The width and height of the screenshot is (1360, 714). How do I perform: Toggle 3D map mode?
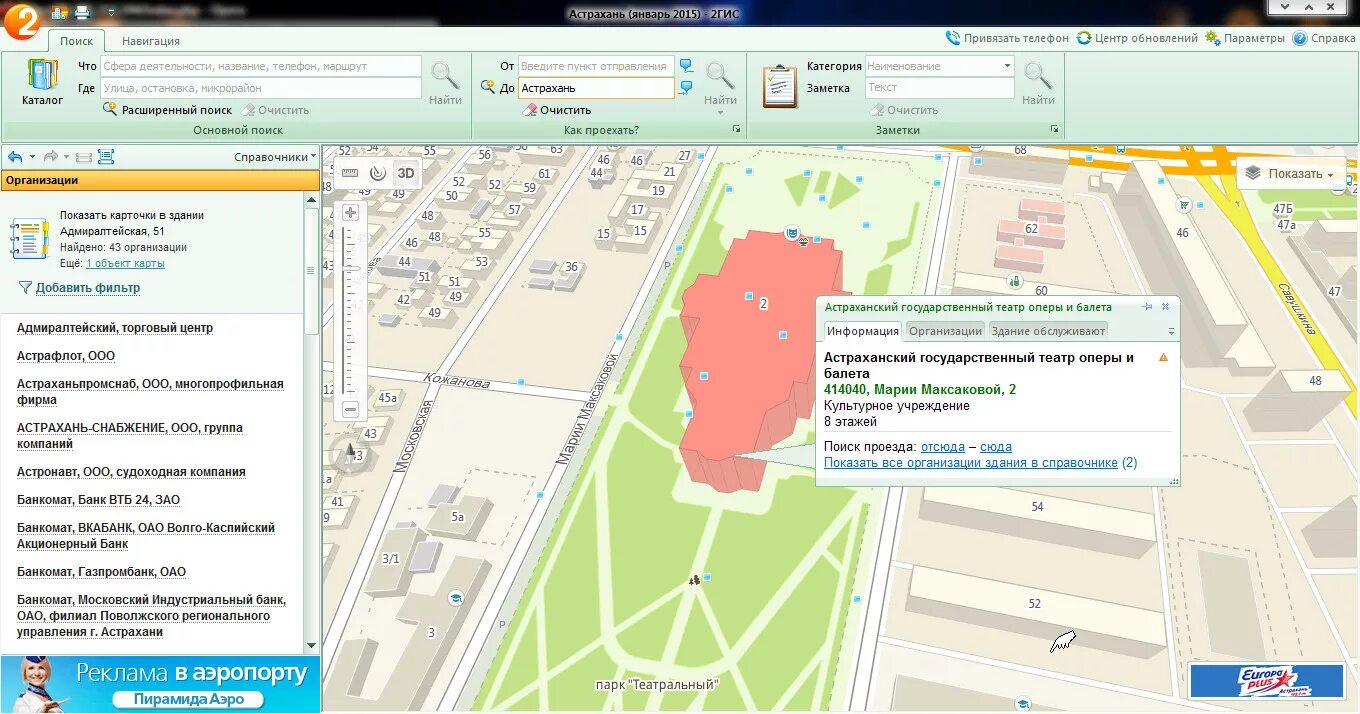pyautogui.click(x=405, y=172)
